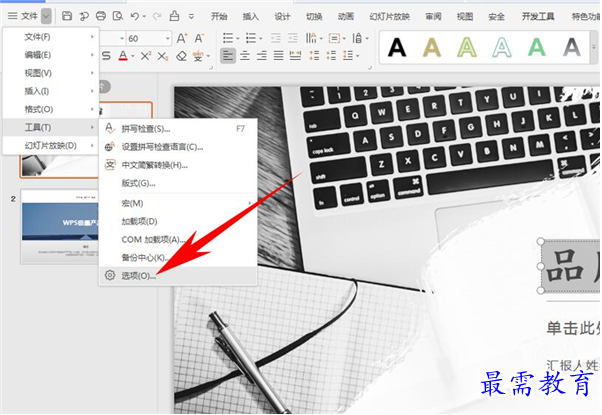Screen dimensions: 602x415
Task: Click the Increase Font Size icon
Action: tap(182, 38)
